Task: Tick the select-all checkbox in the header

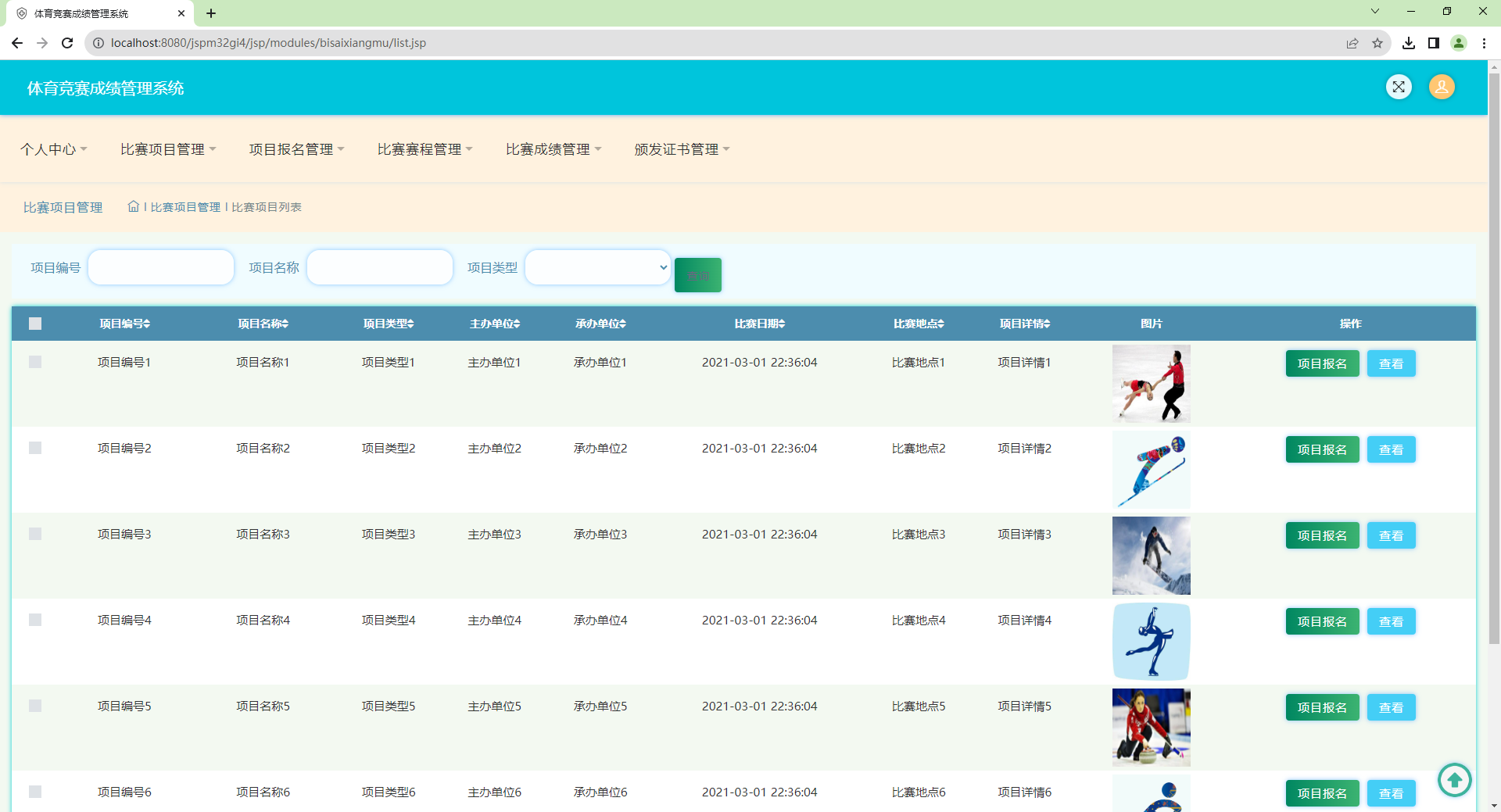Action: [x=35, y=324]
